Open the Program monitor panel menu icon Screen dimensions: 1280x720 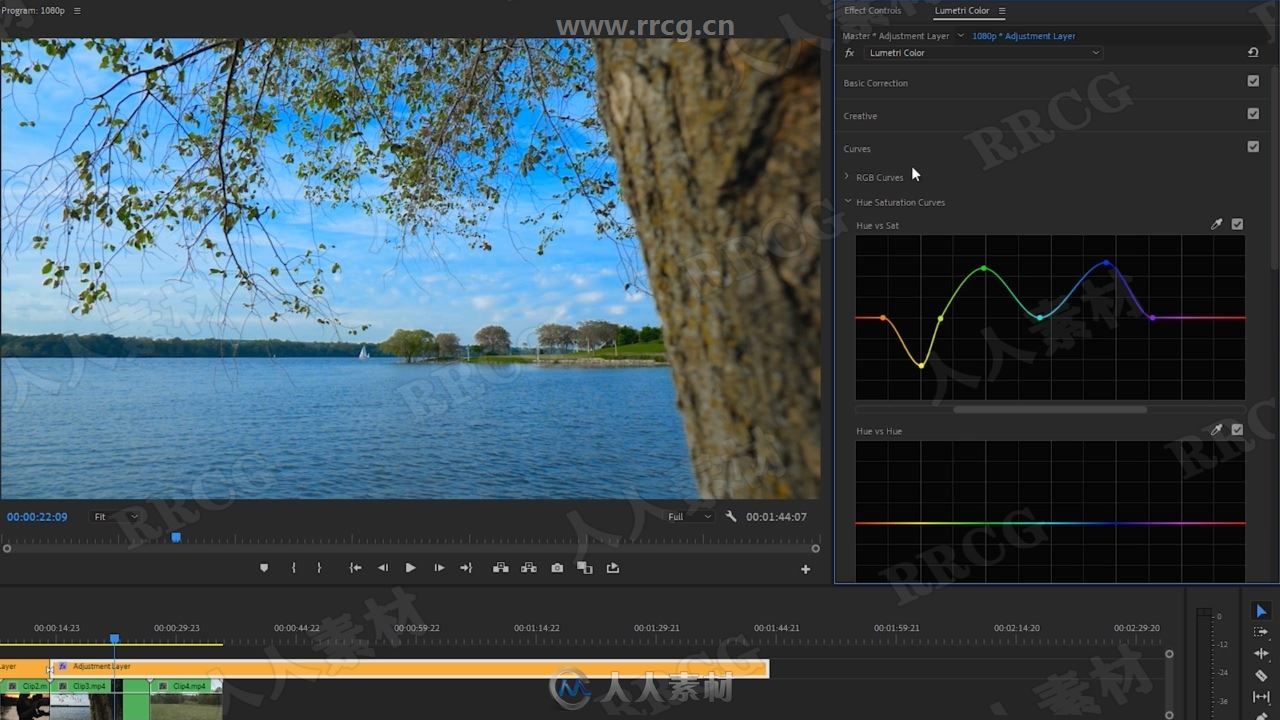coord(77,11)
